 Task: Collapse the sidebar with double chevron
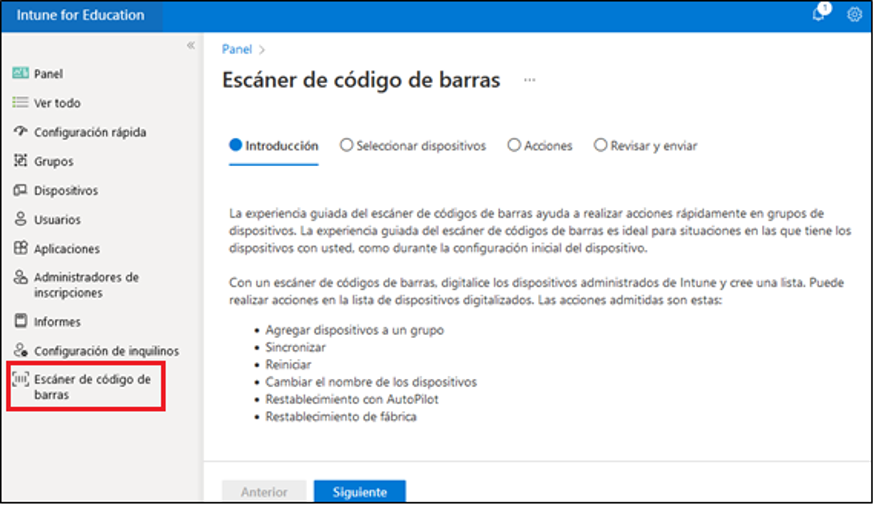click(x=191, y=46)
